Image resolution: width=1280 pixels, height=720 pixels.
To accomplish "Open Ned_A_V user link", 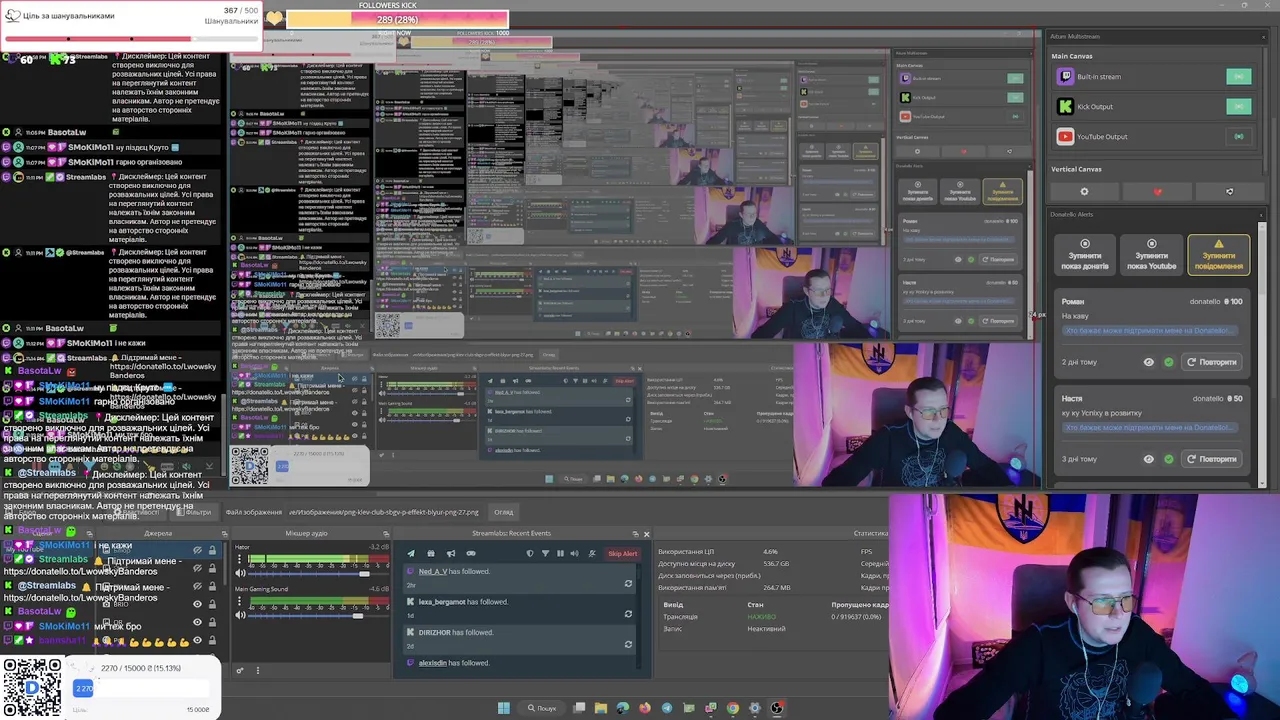I will (x=432, y=571).
